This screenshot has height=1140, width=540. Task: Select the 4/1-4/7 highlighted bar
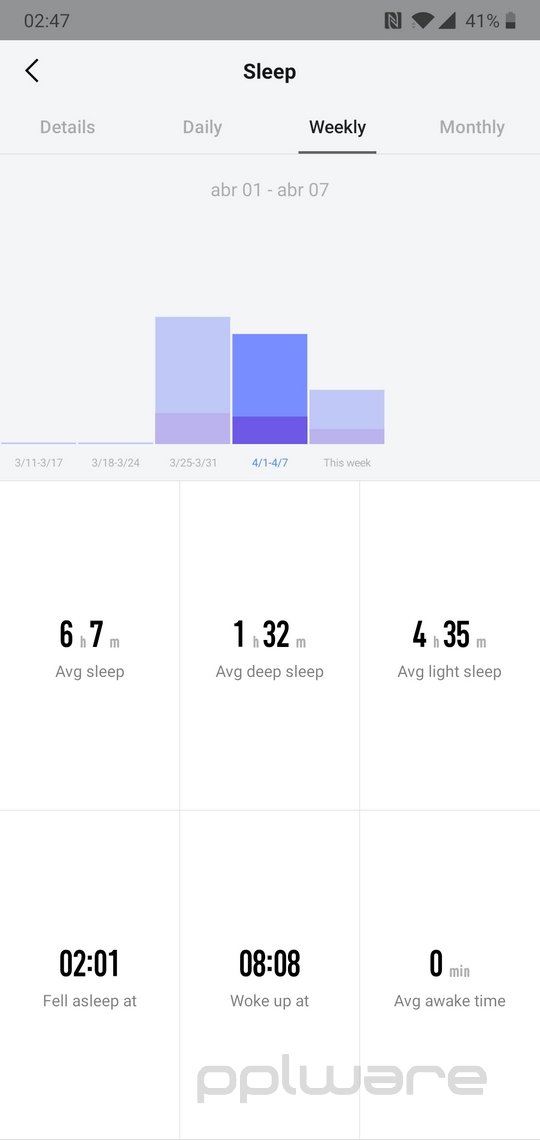click(x=270, y=389)
